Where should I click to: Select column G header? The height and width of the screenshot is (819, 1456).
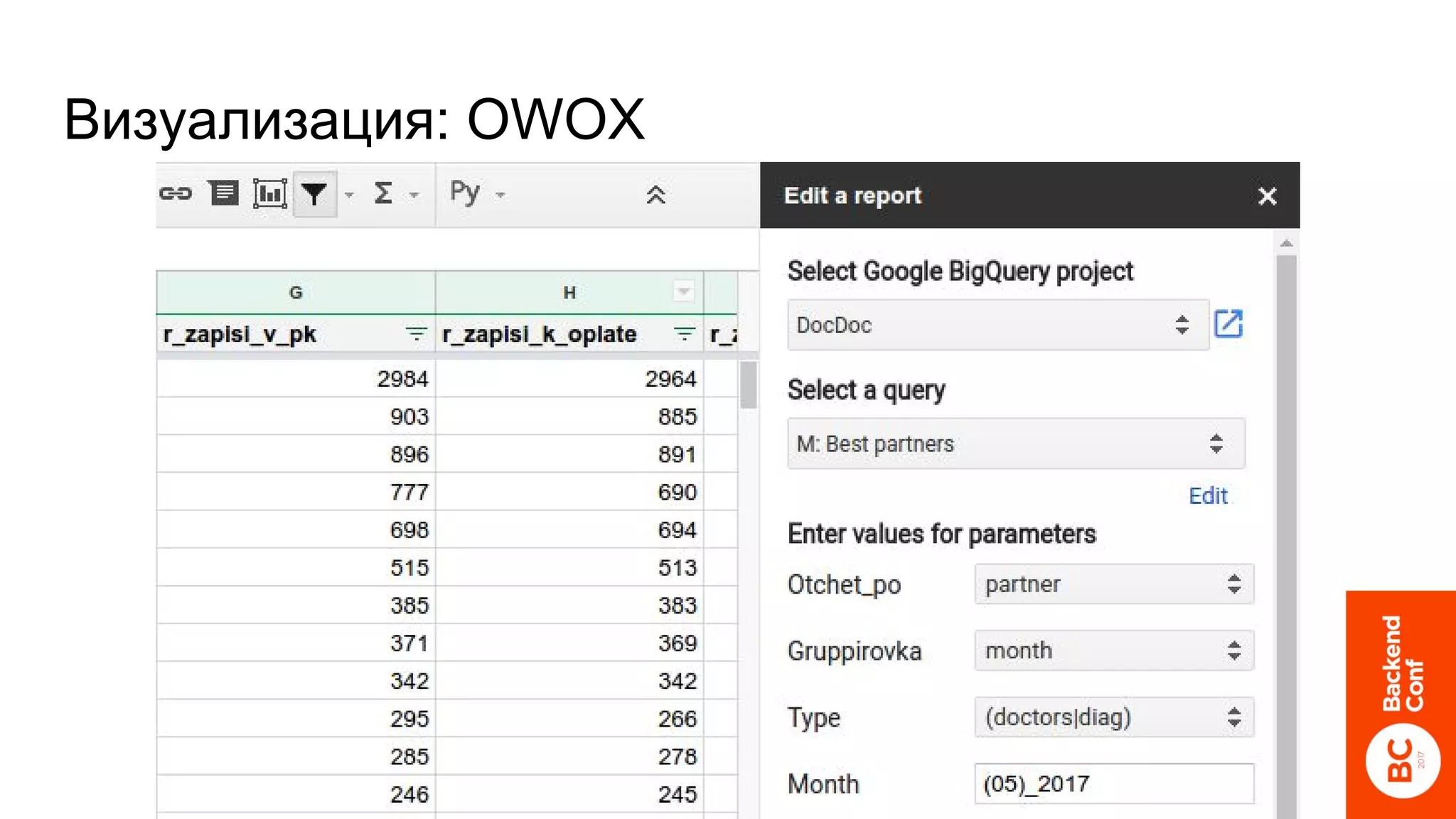click(296, 292)
